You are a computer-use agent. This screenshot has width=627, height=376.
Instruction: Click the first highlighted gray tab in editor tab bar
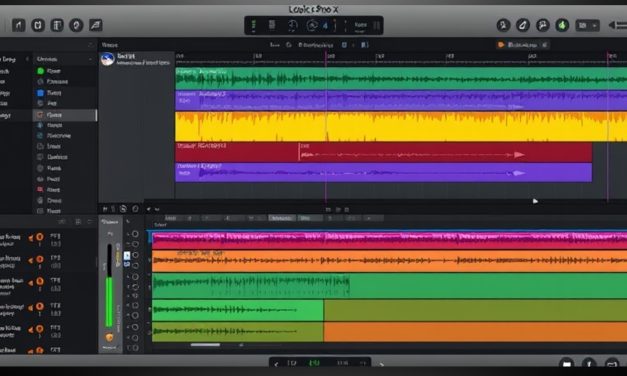click(x=282, y=218)
